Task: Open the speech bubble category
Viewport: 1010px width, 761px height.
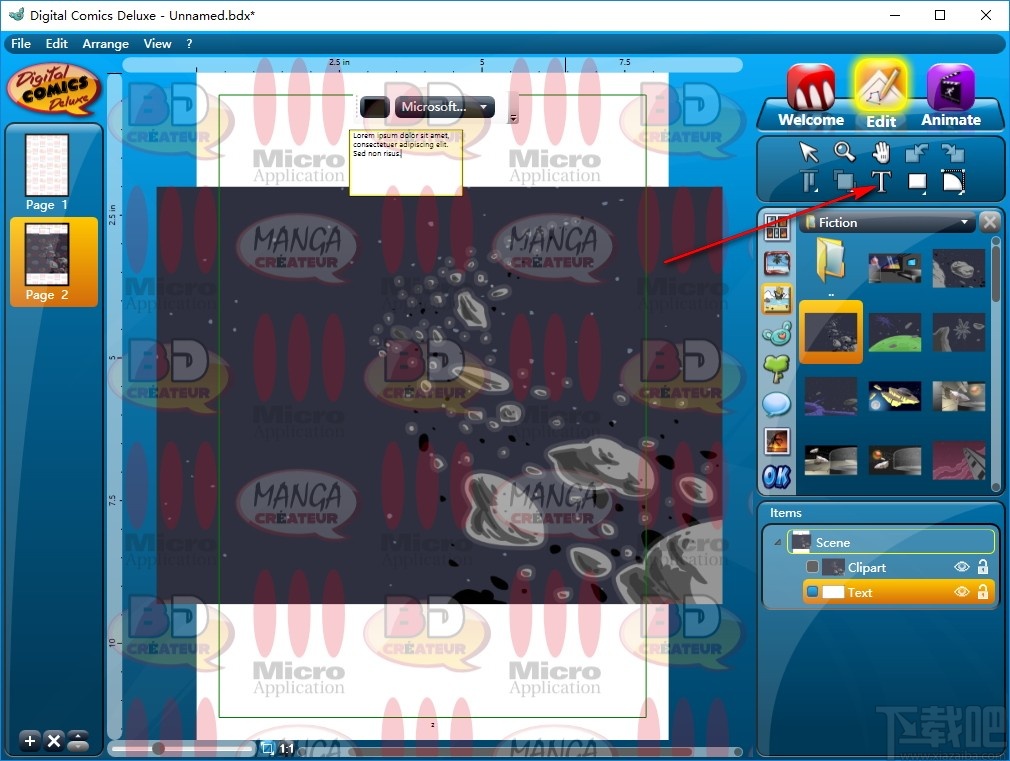Action: (x=777, y=405)
